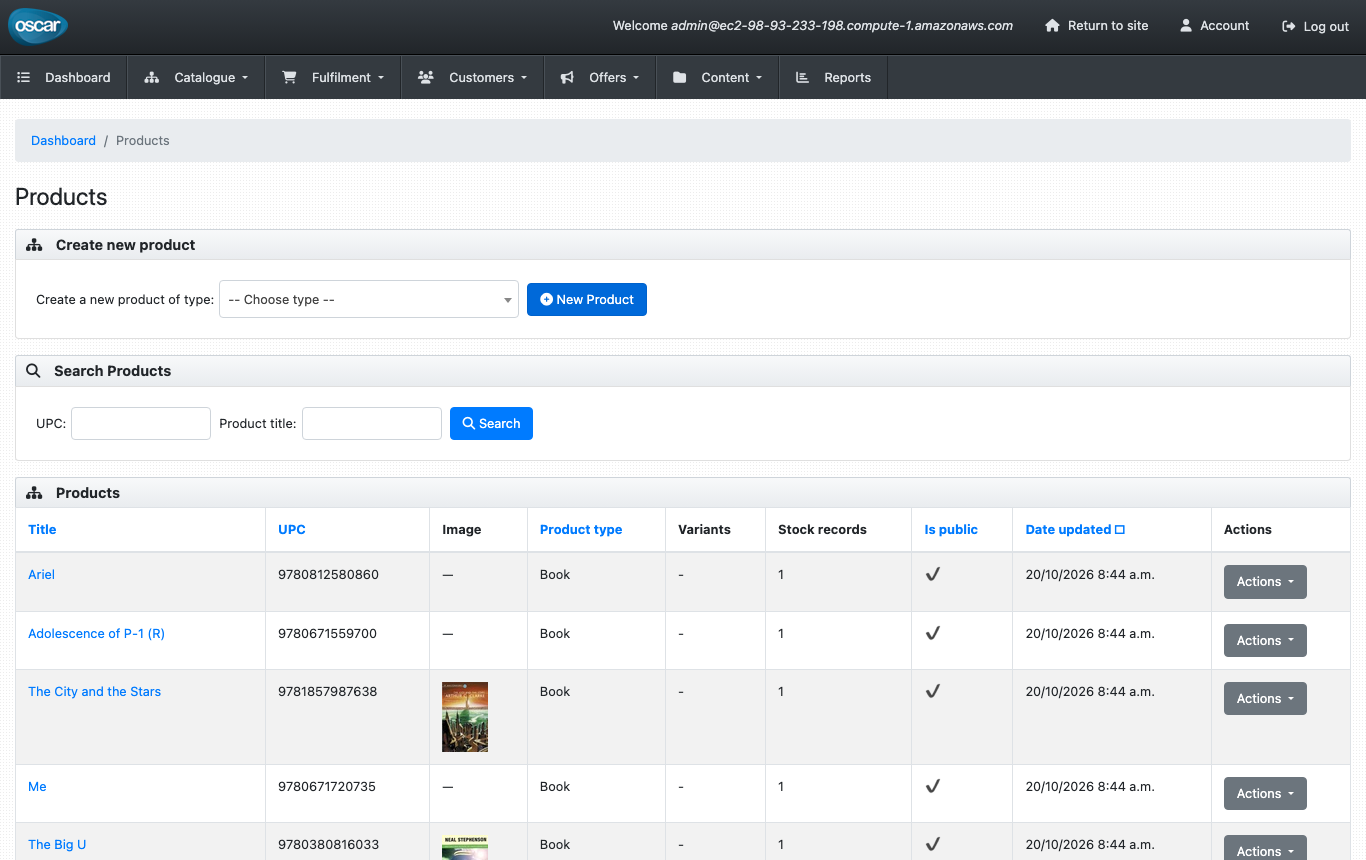Open the Content menu
Image resolution: width=1366 pixels, height=860 pixels.
coord(717,77)
